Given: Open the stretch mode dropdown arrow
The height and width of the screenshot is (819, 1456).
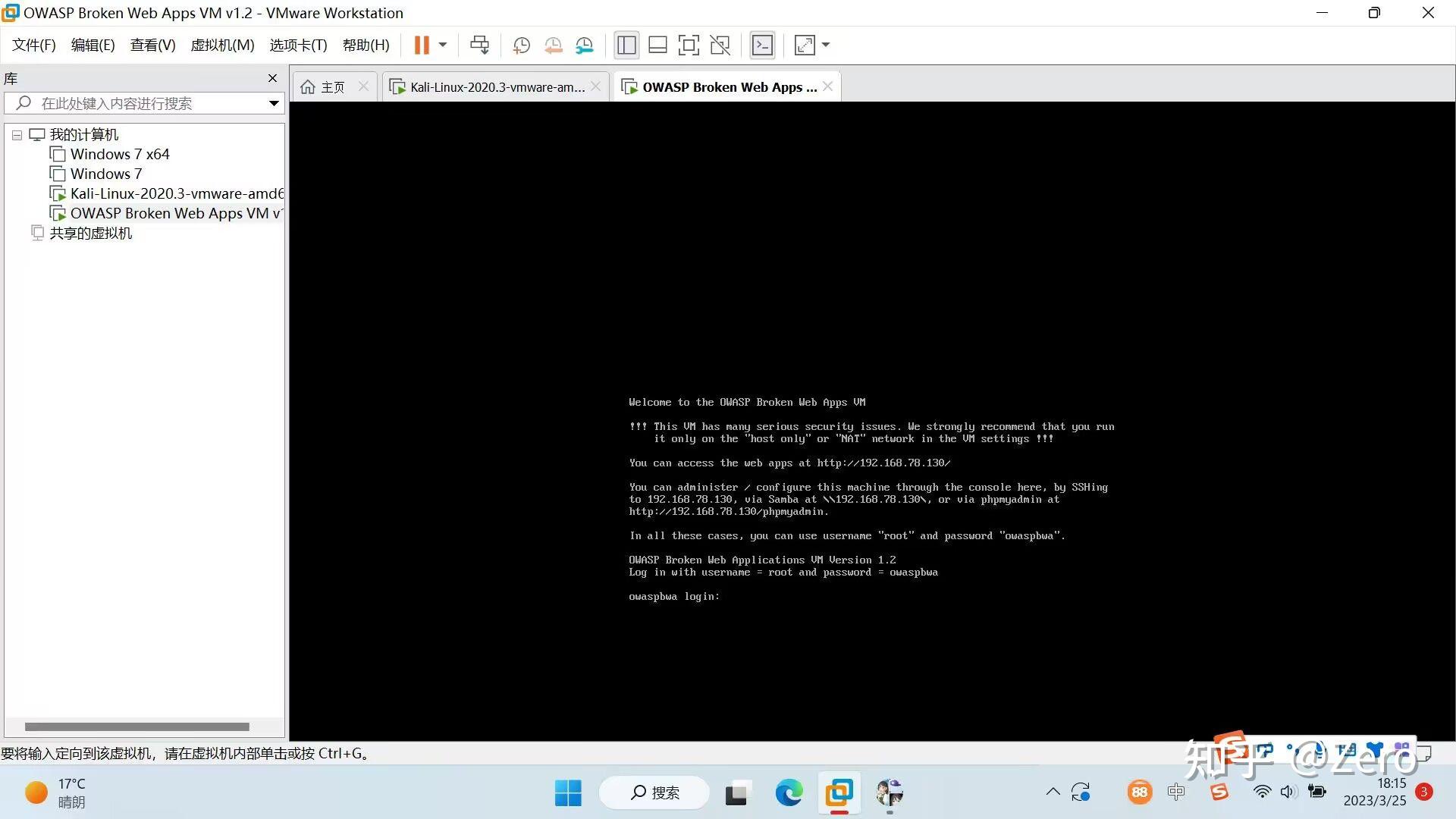Looking at the screenshot, I should tap(826, 45).
